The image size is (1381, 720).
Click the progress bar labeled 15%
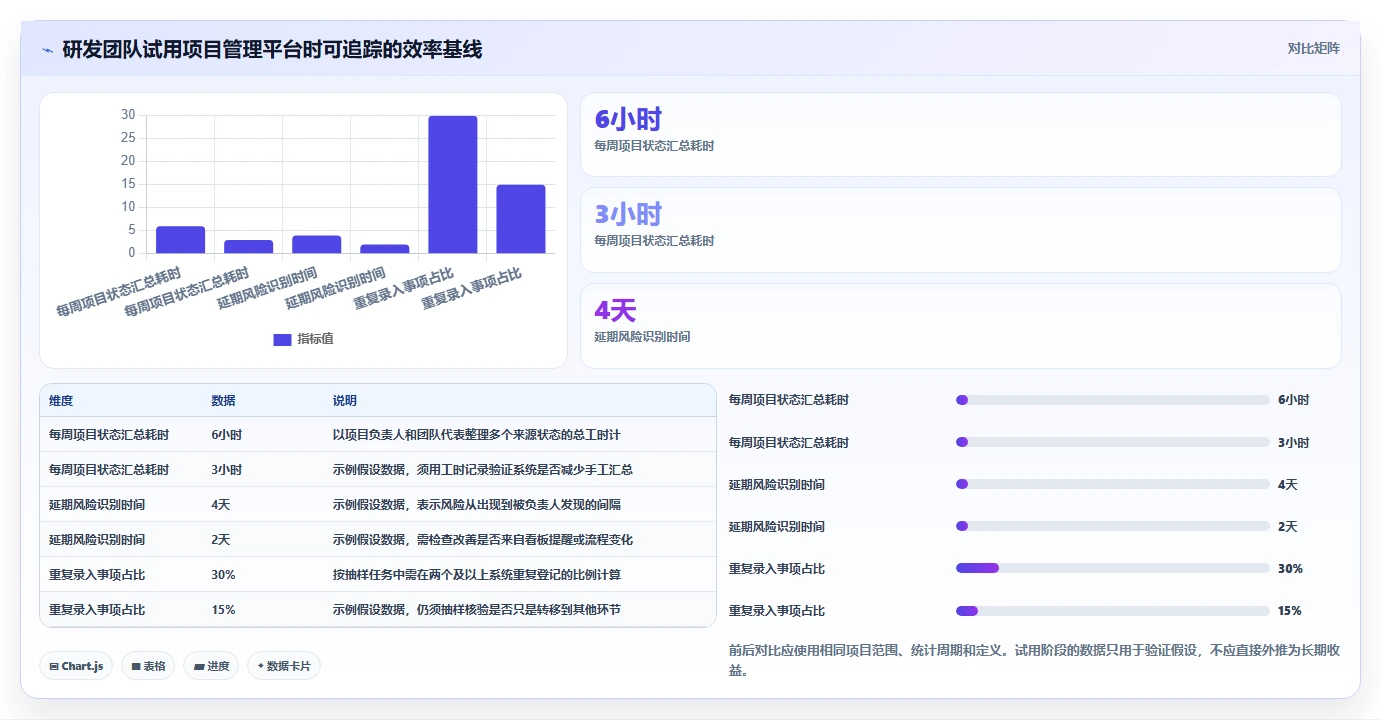pos(1113,610)
